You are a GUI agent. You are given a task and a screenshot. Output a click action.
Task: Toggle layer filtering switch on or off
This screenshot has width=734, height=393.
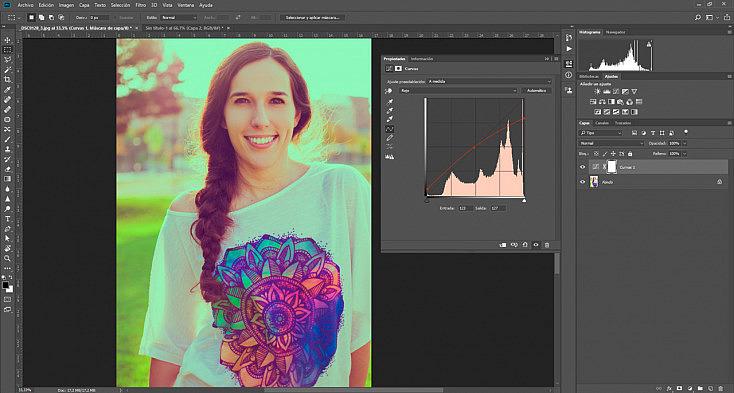pyautogui.click(x=686, y=132)
